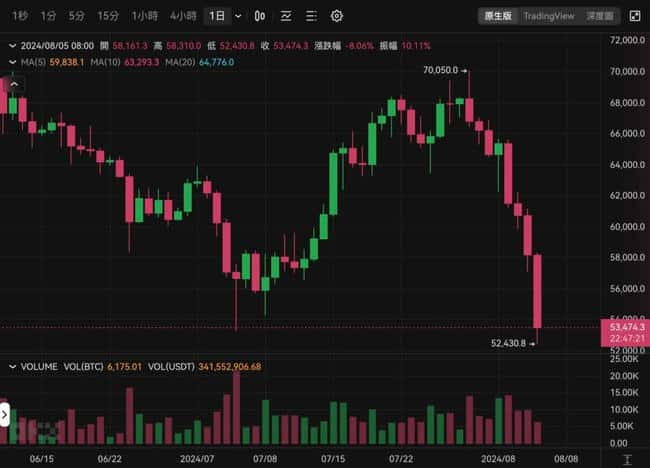This screenshot has width=650, height=468.
Task: Switch to TradingView chart mode
Action: [x=549, y=16]
